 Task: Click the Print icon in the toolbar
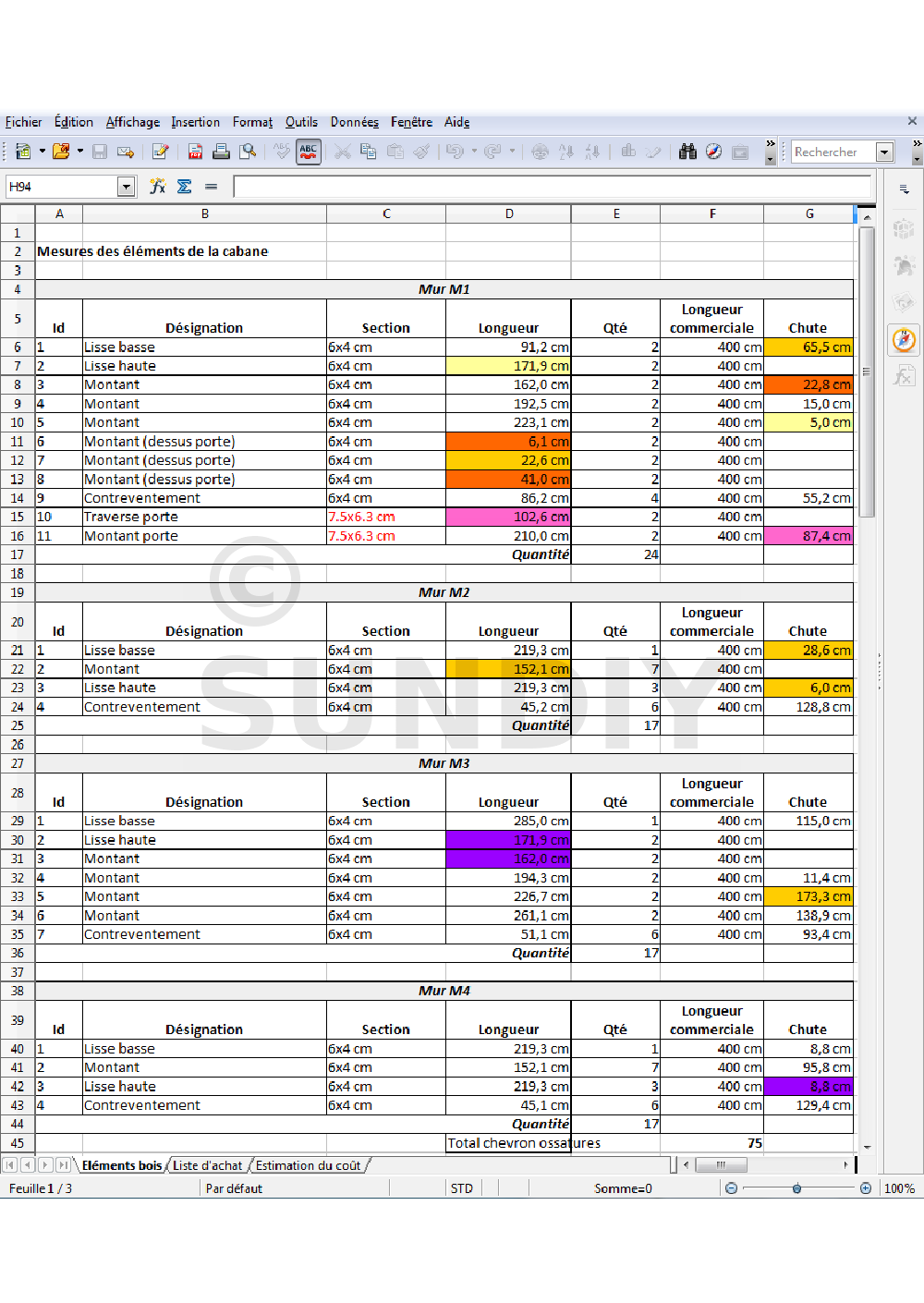click(x=221, y=152)
